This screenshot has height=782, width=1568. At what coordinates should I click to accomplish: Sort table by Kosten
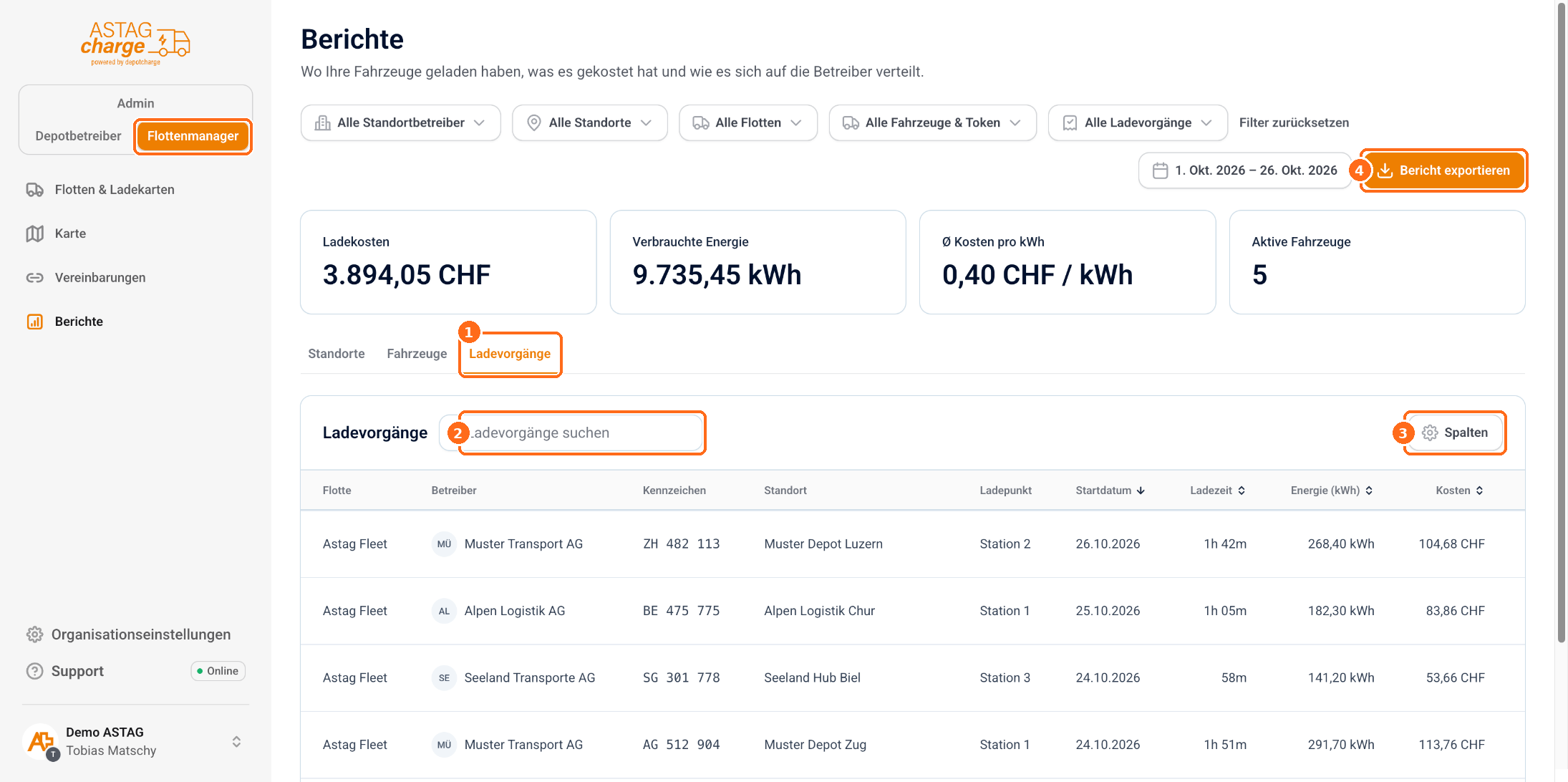pyautogui.click(x=1459, y=491)
